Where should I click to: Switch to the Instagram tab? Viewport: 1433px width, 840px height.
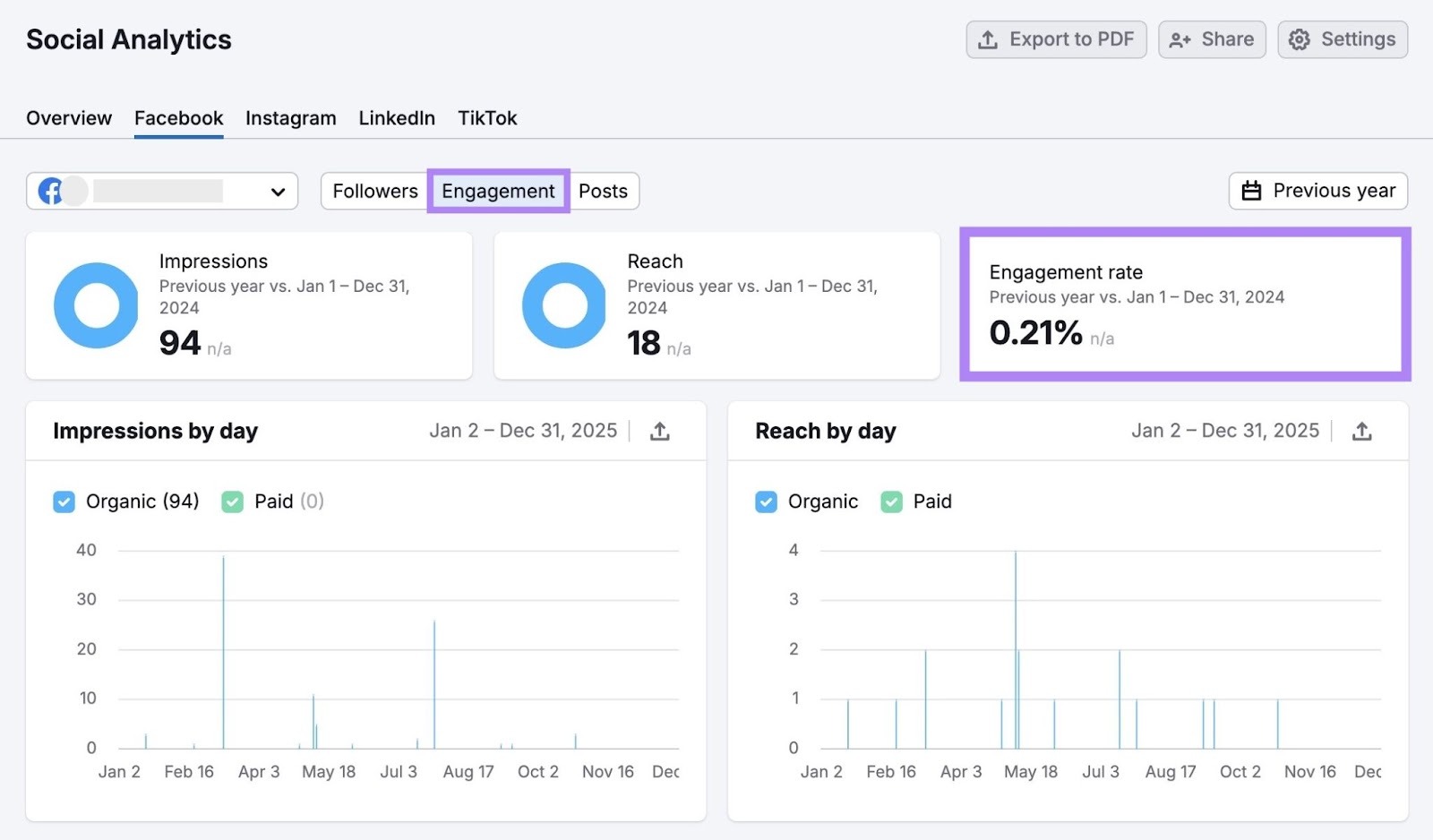(x=290, y=117)
